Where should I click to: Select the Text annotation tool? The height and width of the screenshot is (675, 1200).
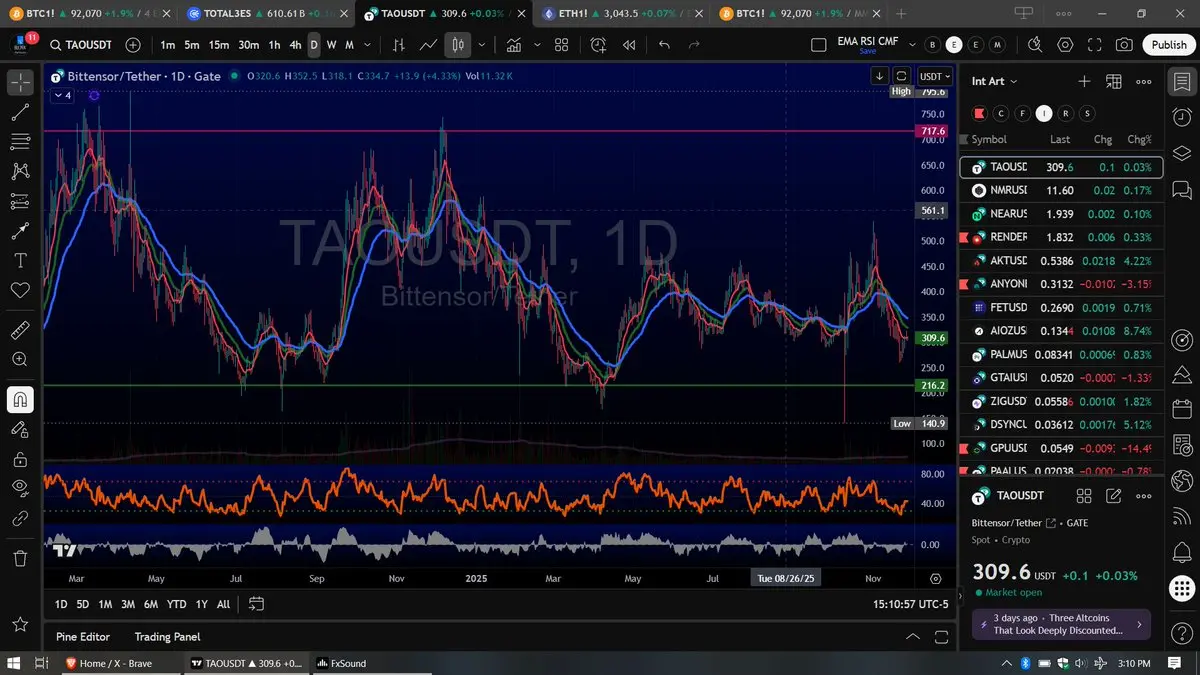coord(20,260)
